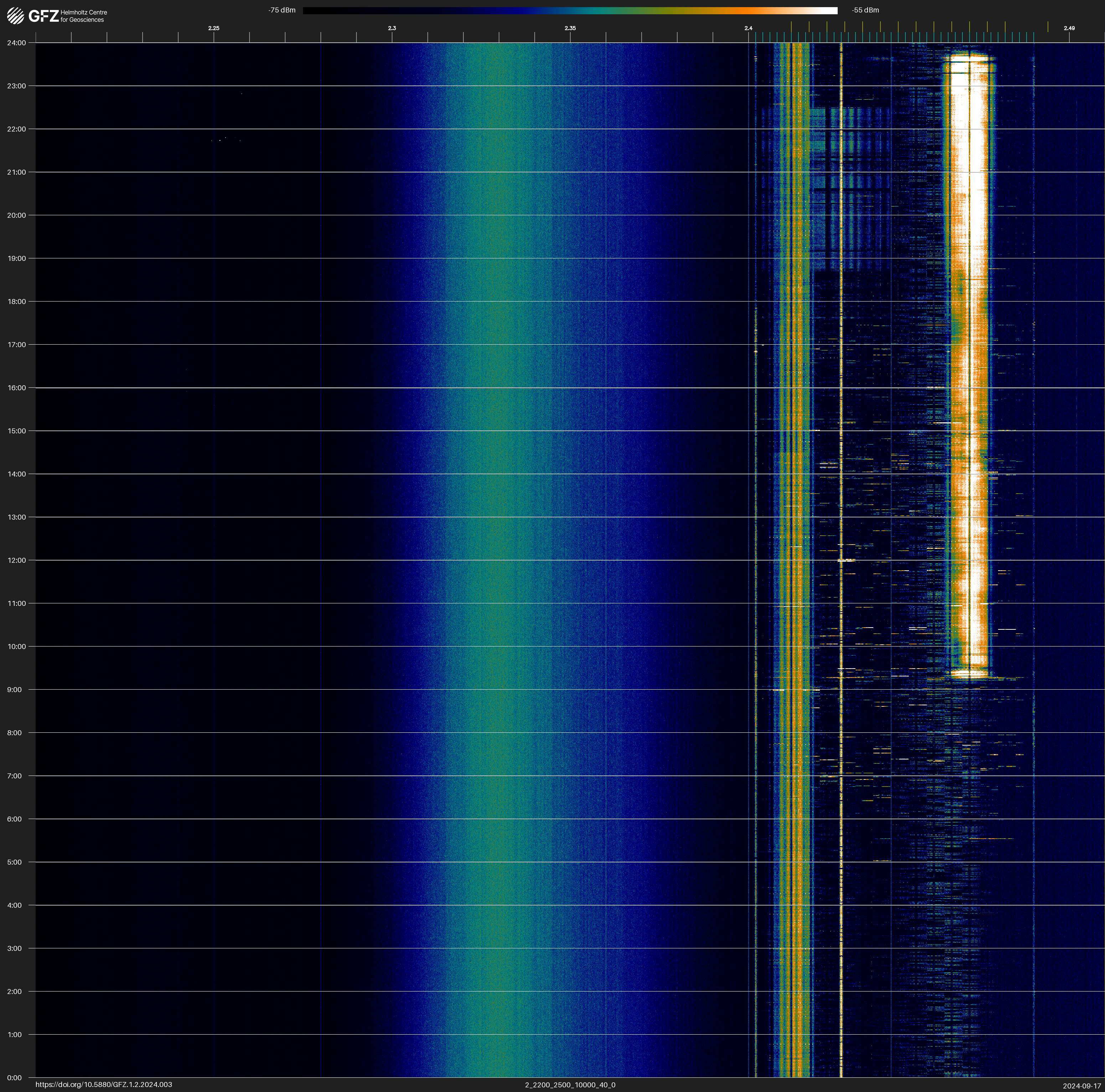Select the 2.3 frequency axis label

pos(392,28)
